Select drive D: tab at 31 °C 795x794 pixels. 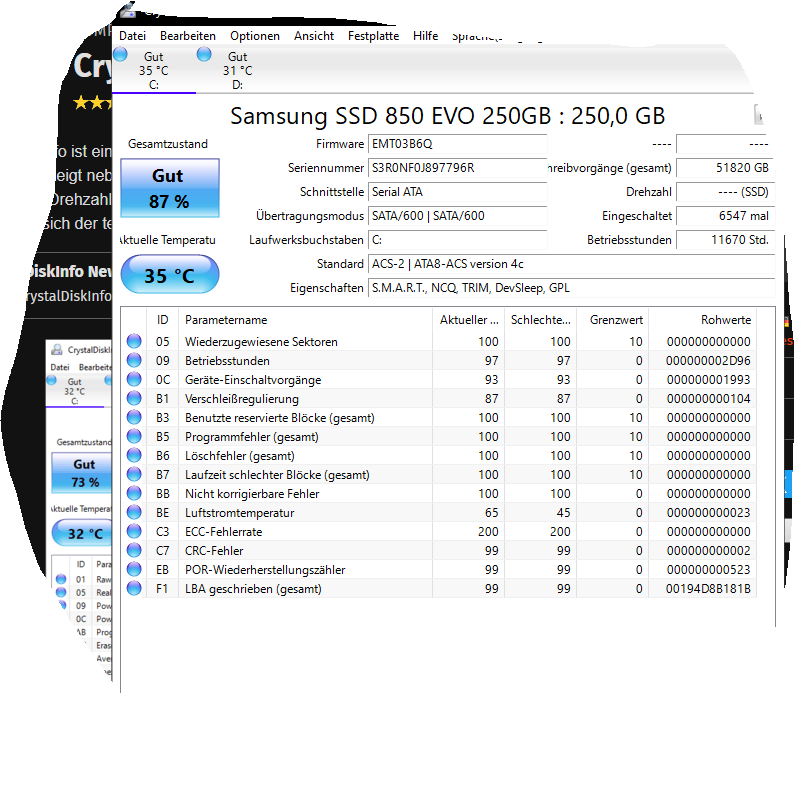click(x=237, y=70)
